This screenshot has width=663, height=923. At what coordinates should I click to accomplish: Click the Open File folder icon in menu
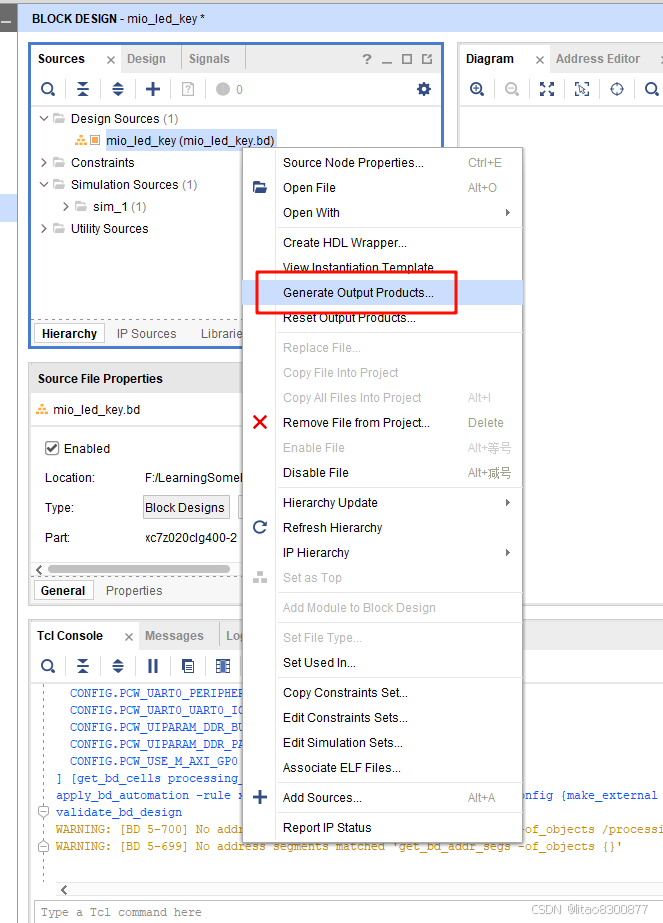click(x=260, y=187)
